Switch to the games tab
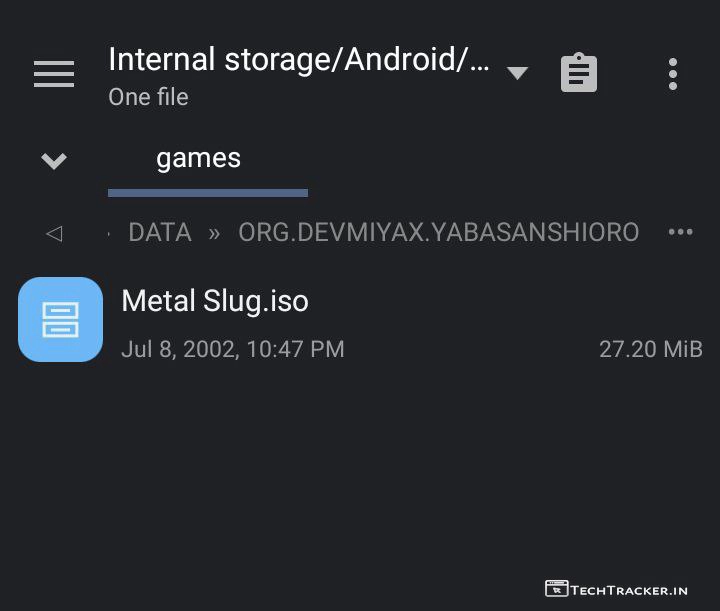This screenshot has width=720, height=611. (198, 158)
